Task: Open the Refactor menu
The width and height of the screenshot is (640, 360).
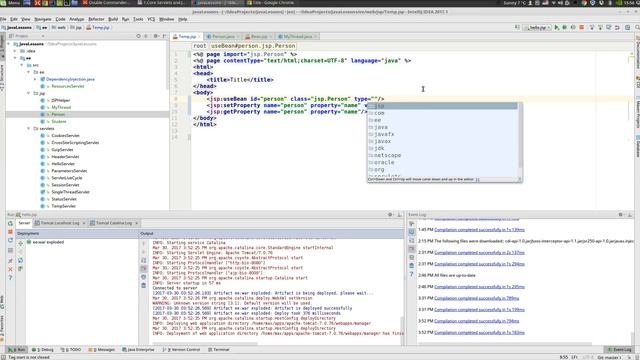Action: click(96, 19)
